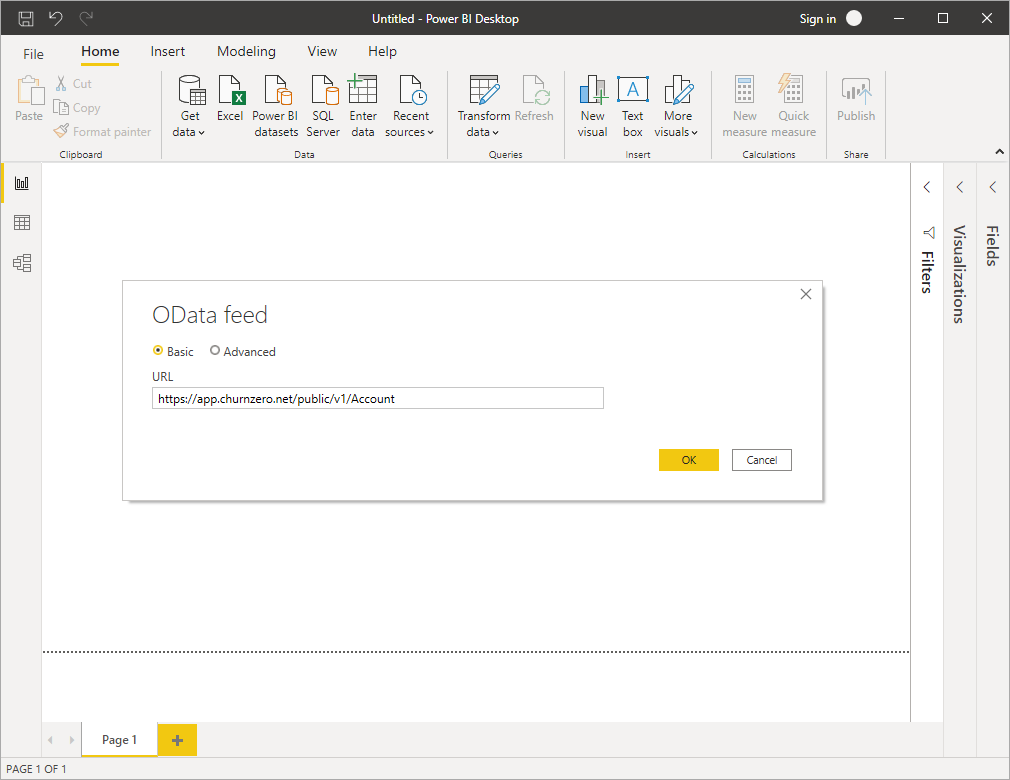The width and height of the screenshot is (1010, 780).
Task: Click the user avatar circle
Action: pyautogui.click(x=854, y=19)
